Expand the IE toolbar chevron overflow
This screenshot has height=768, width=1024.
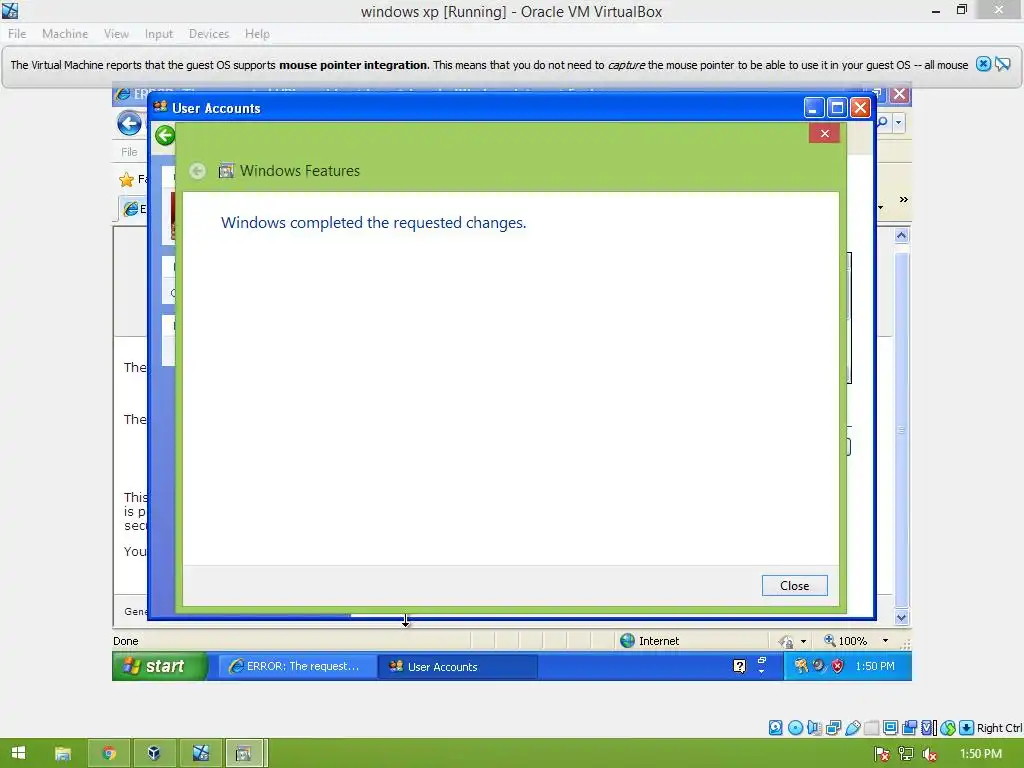tap(903, 199)
